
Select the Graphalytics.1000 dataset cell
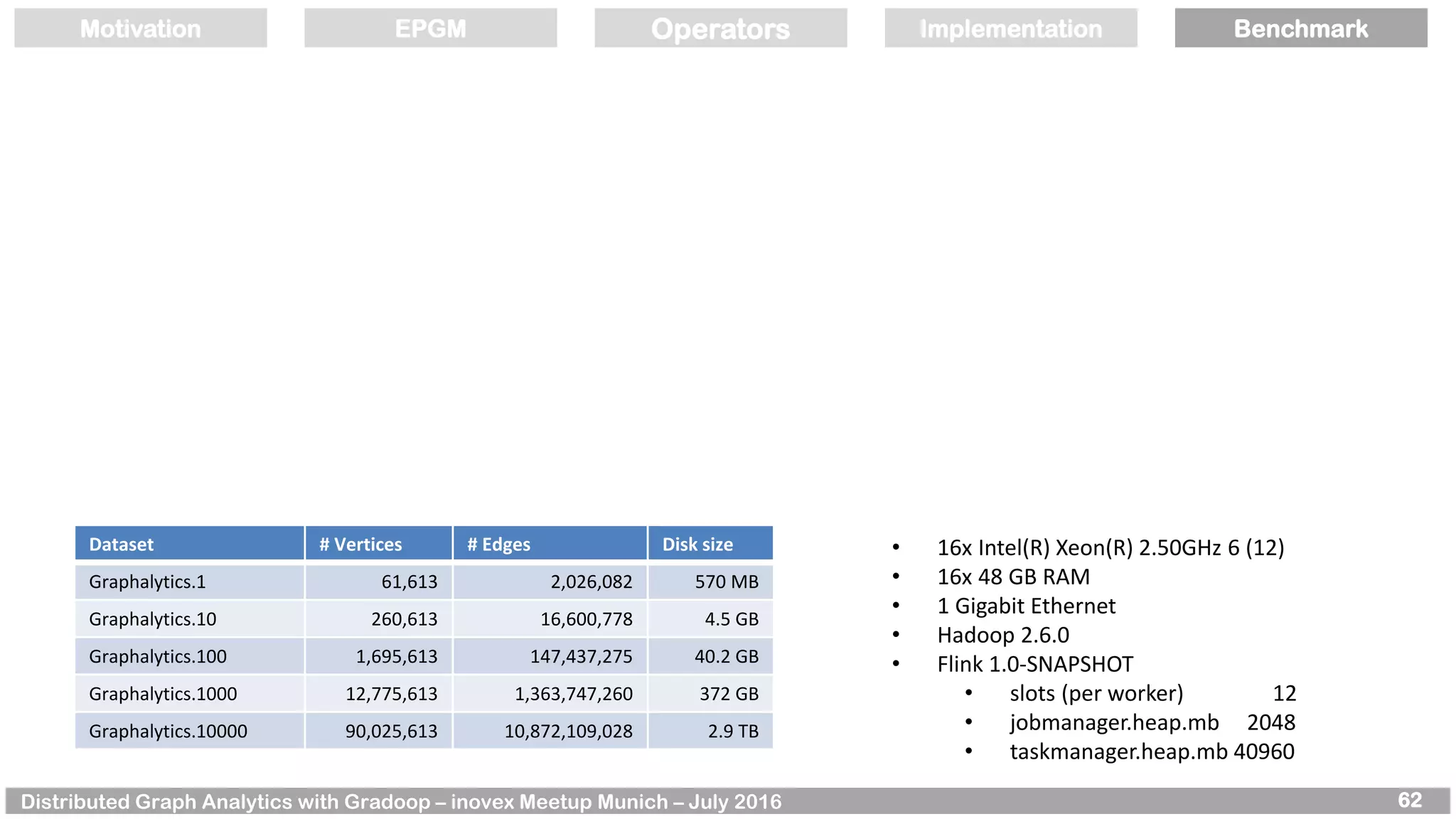(x=190, y=694)
